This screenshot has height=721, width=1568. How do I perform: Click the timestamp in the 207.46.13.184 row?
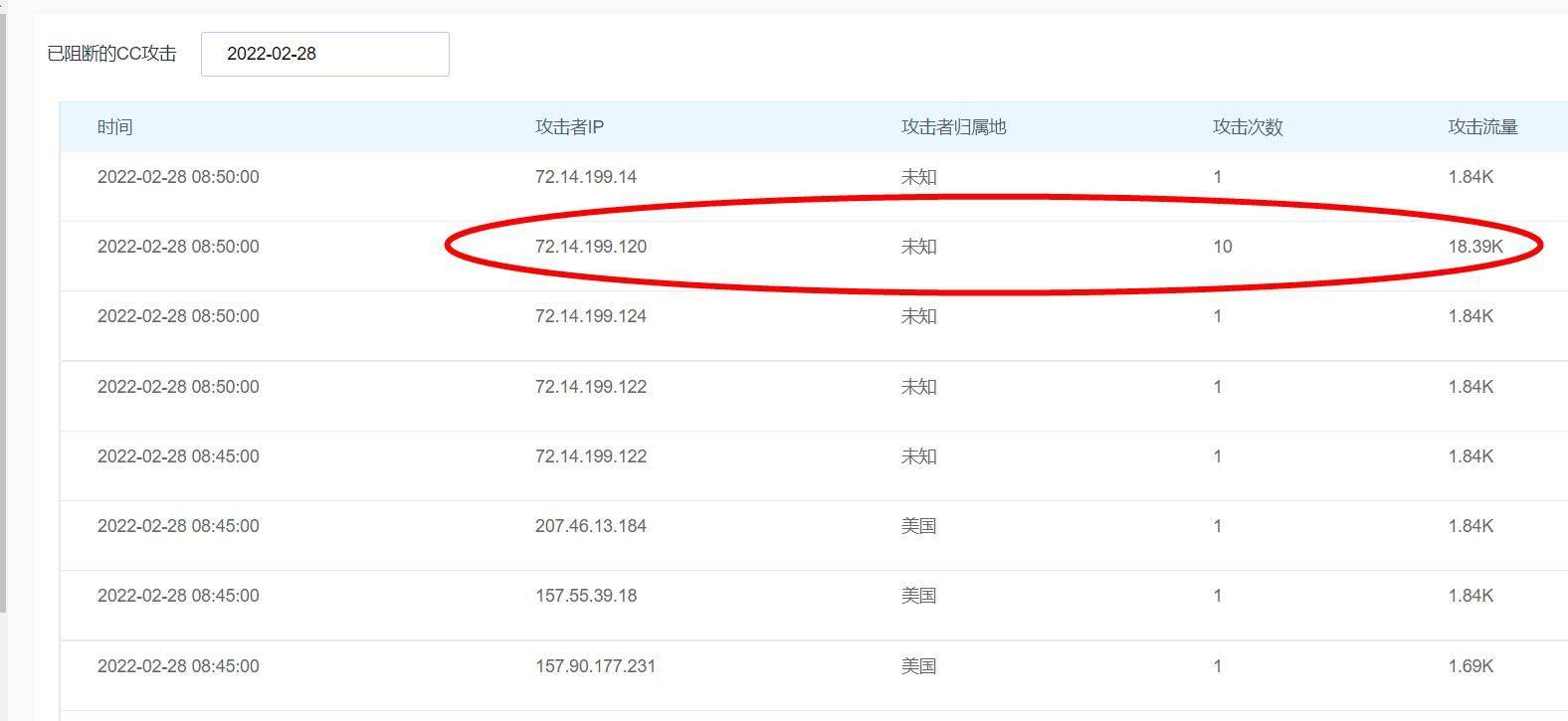(178, 526)
